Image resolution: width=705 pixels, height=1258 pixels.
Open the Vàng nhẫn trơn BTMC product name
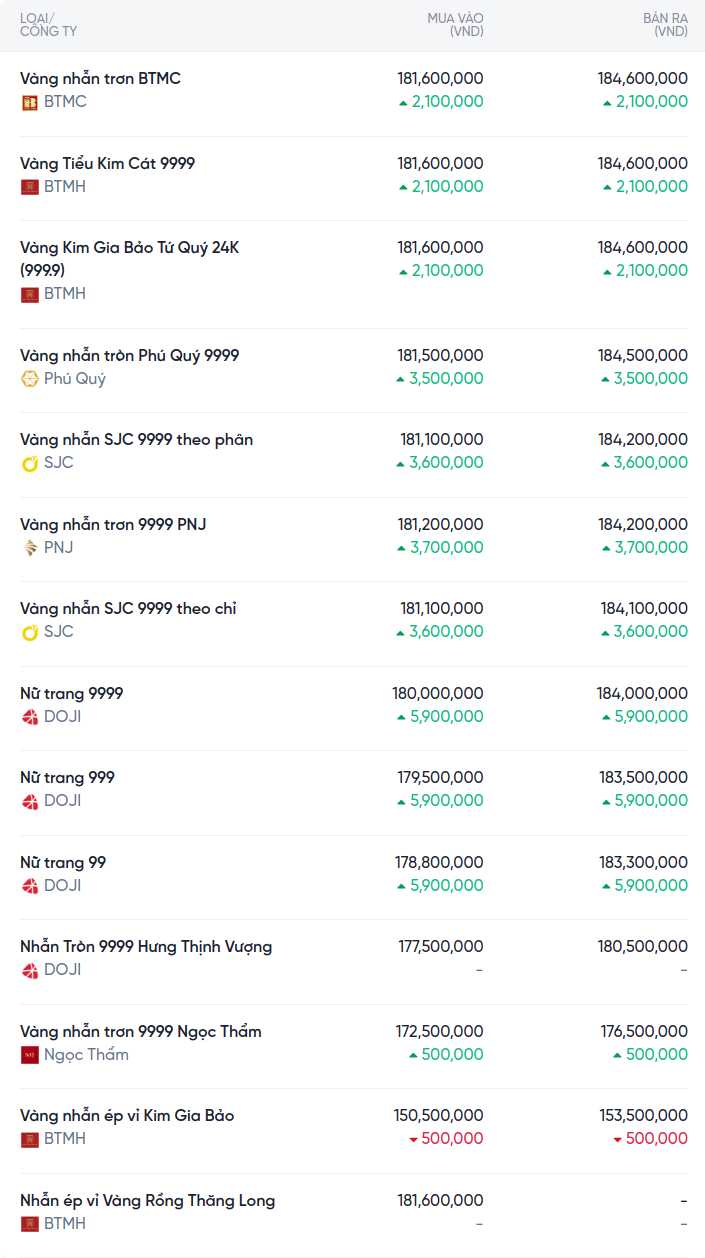point(100,79)
